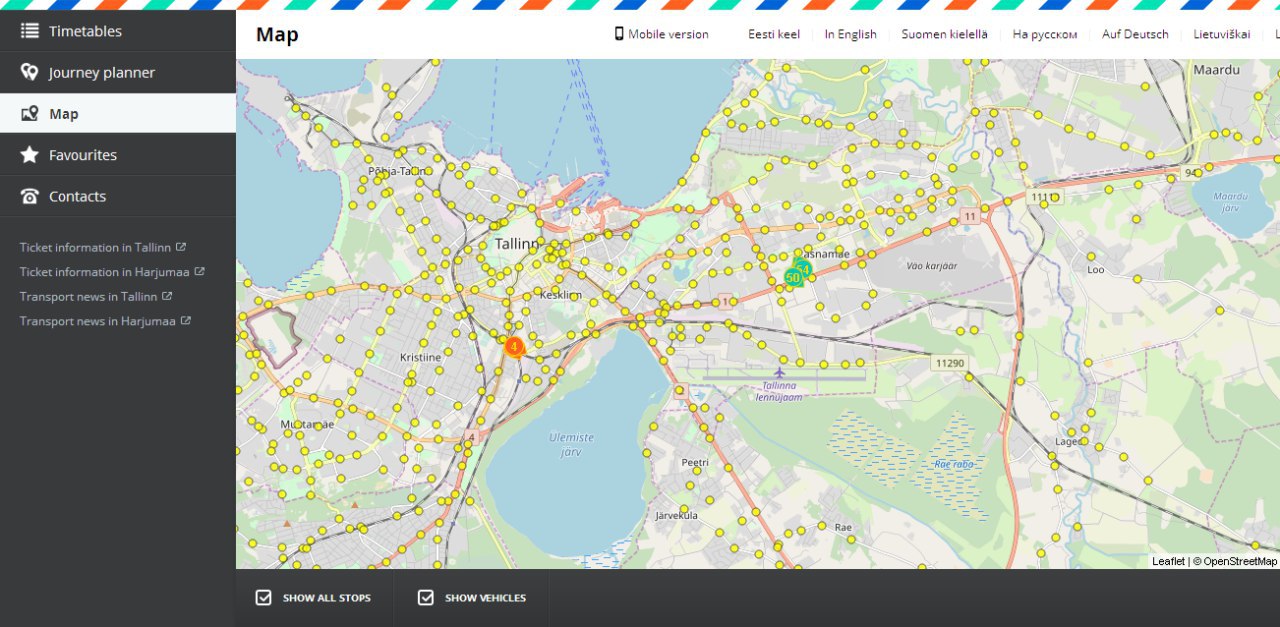
Task: Click the Peetri label on map
Action: [695, 463]
